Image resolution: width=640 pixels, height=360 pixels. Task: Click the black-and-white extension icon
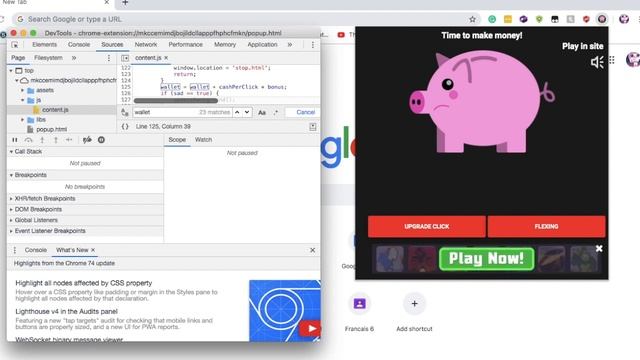click(x=555, y=19)
